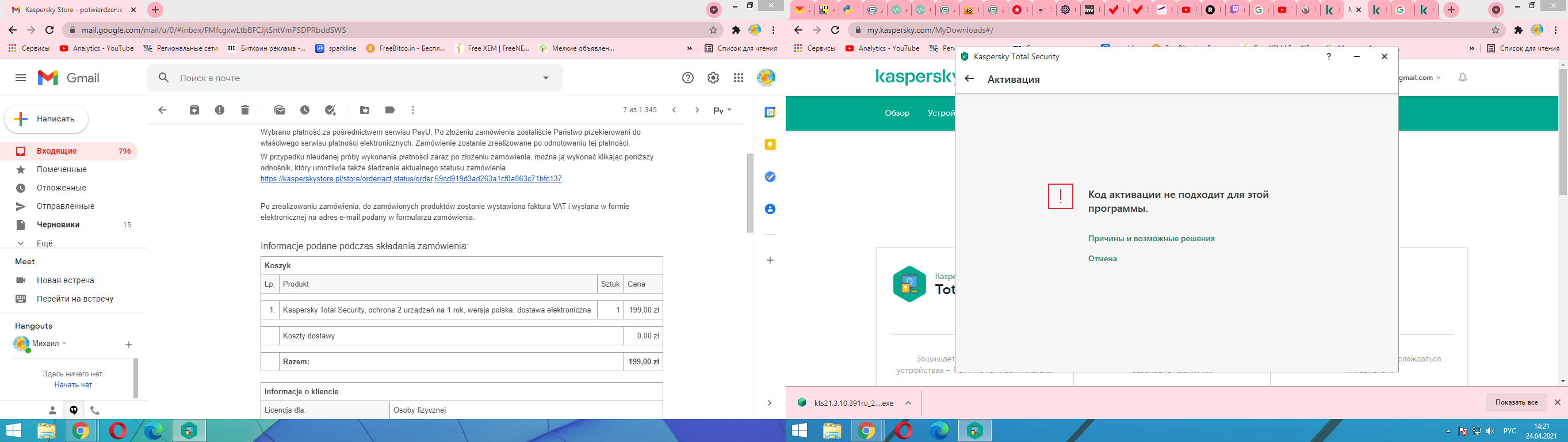Click Показать все downloads button
The height and width of the screenshot is (442, 1568).
pos(1516,402)
